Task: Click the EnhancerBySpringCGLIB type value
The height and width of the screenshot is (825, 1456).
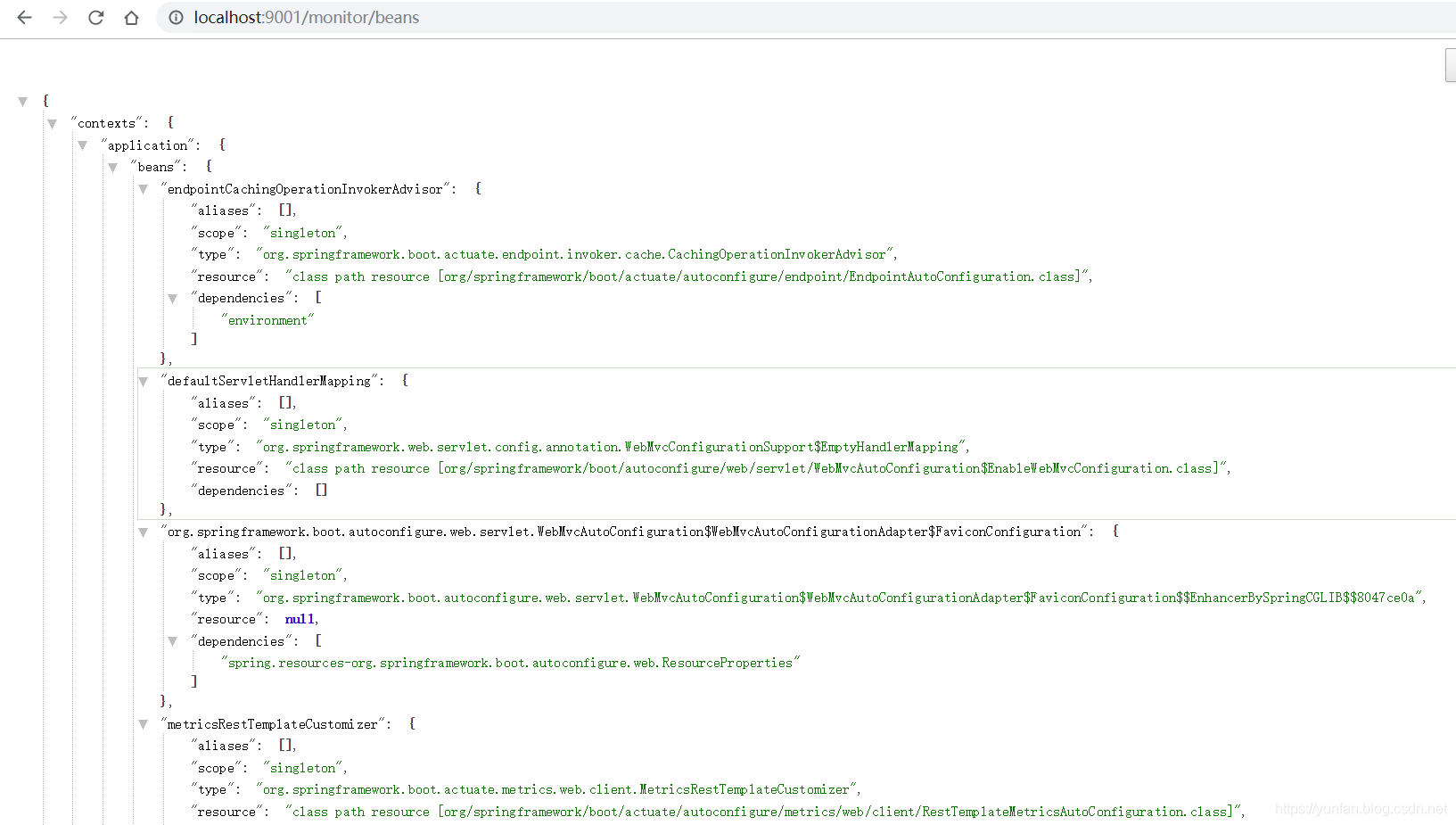Action: [x=839, y=598]
